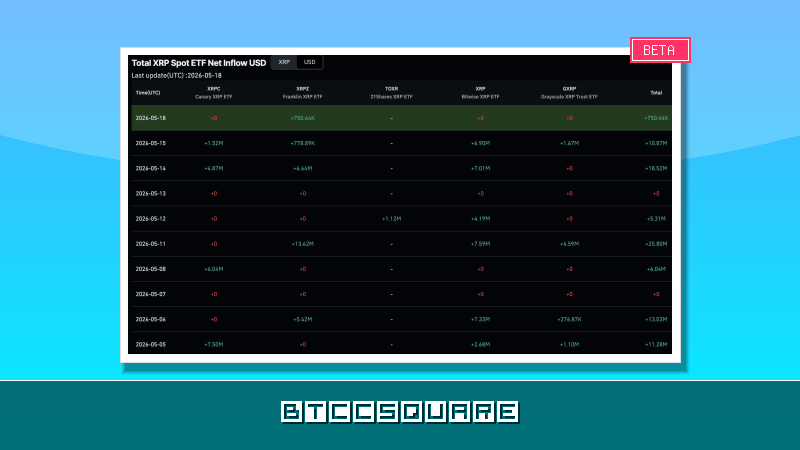The width and height of the screenshot is (800, 450).
Task: Click the XRP Bitwise XRP ETF header
Action: (x=480, y=93)
